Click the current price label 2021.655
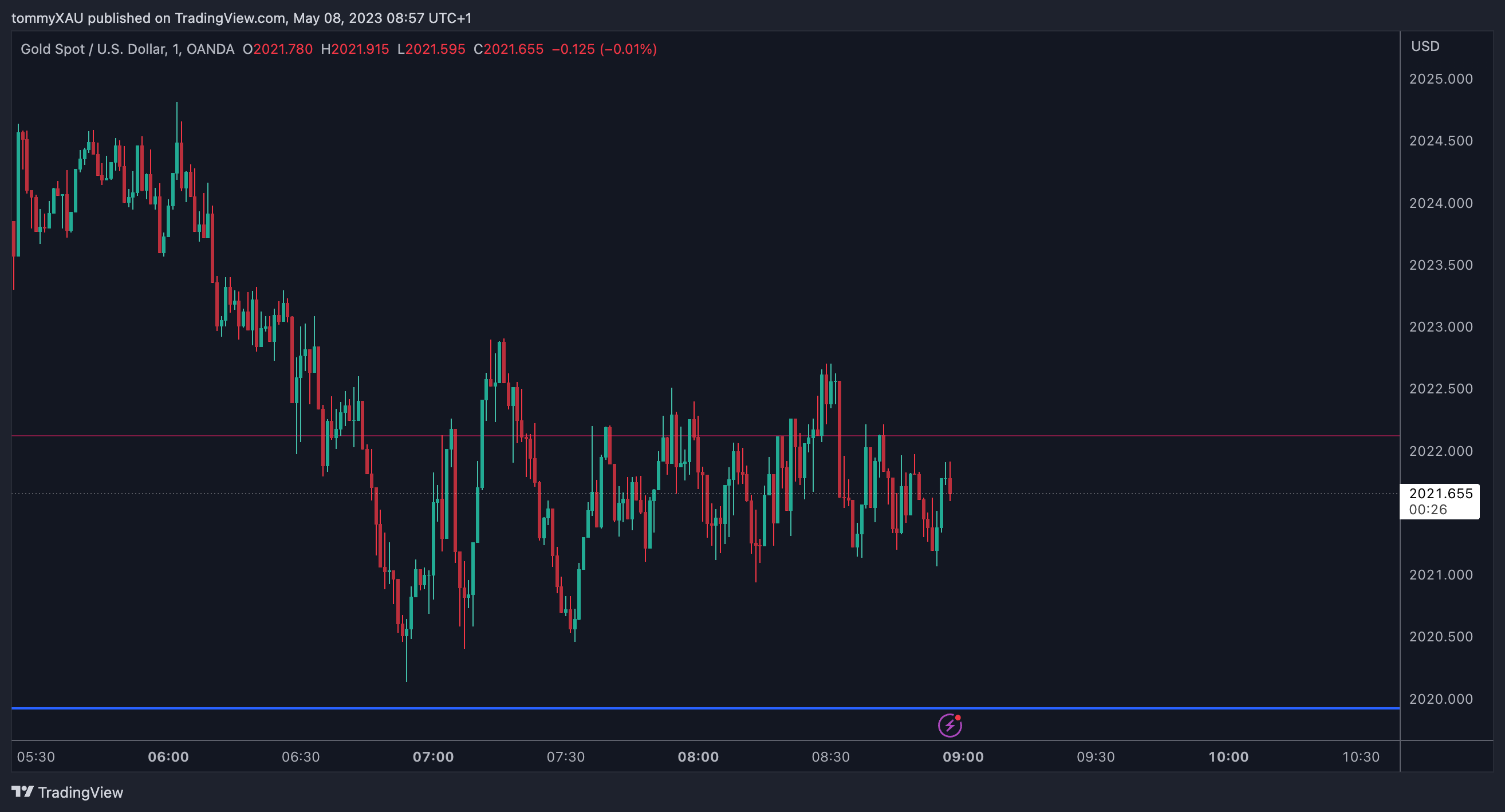Image resolution: width=1505 pixels, height=812 pixels. [x=1441, y=493]
